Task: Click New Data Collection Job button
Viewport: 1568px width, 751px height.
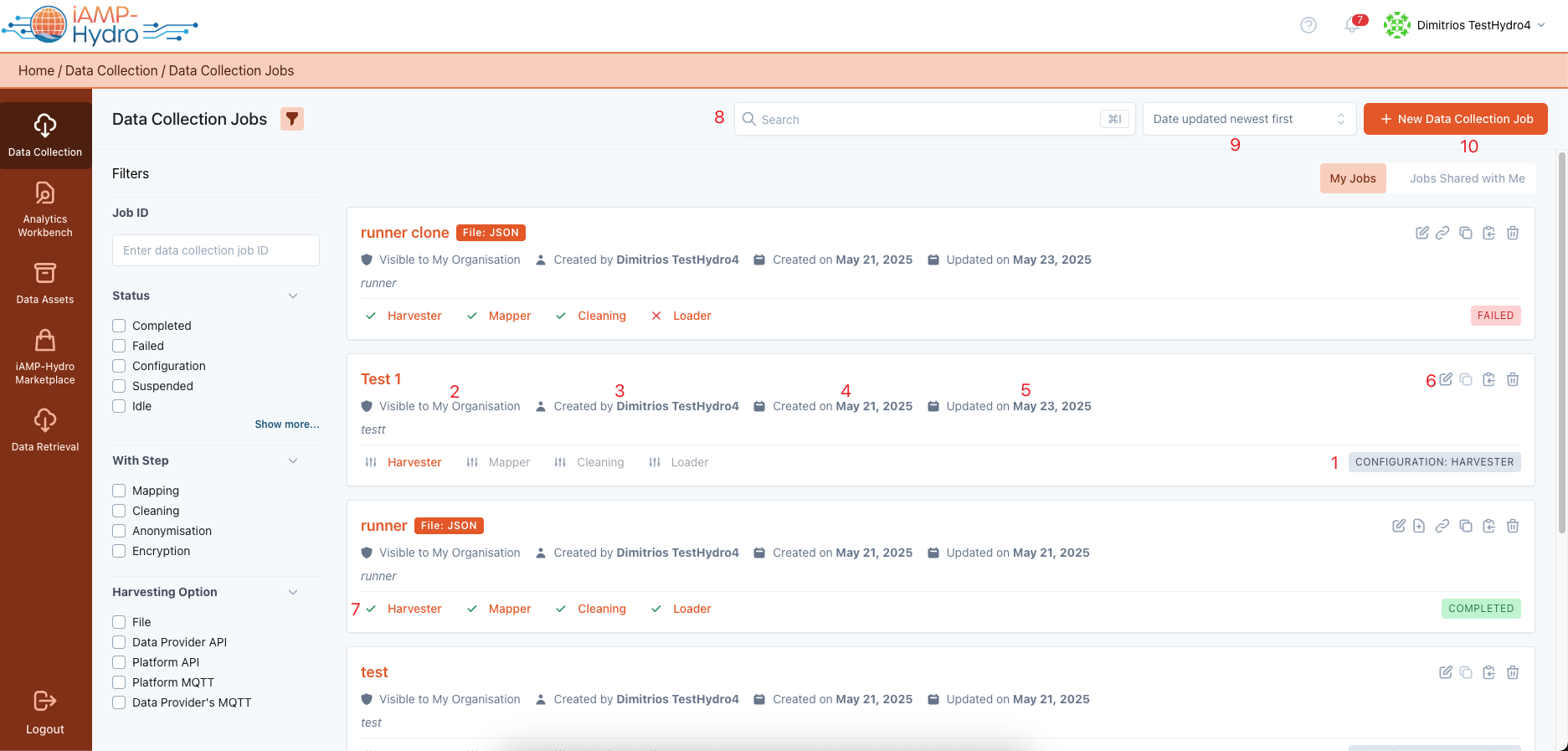Action: point(1455,119)
